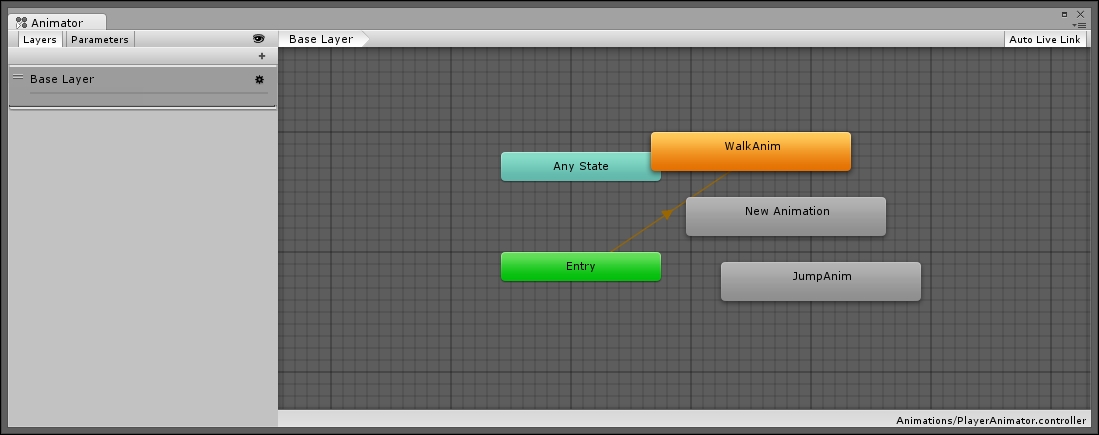Click the Base Layer breadcrumb

pos(321,39)
